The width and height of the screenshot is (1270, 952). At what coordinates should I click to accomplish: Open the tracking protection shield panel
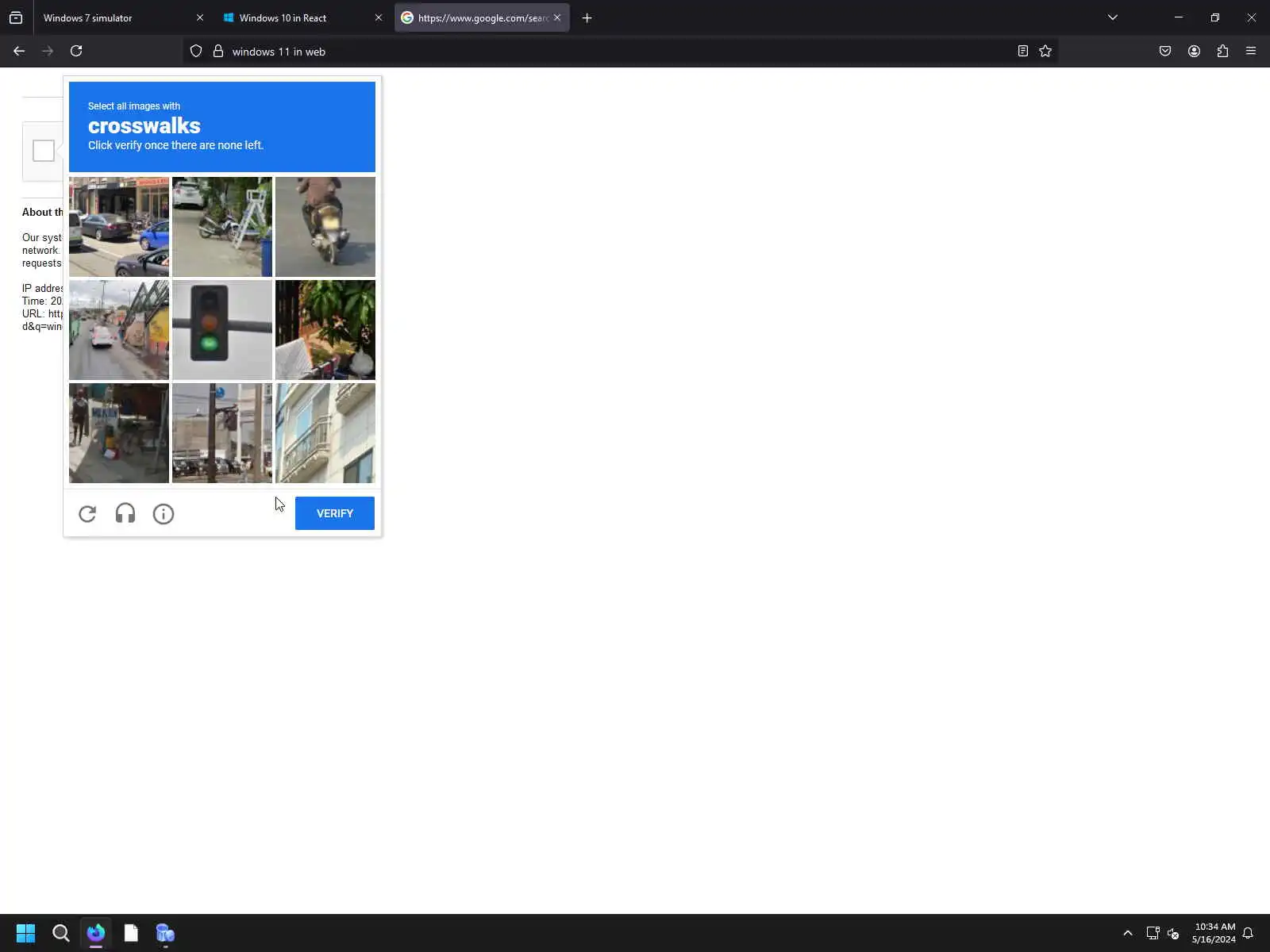tap(196, 52)
